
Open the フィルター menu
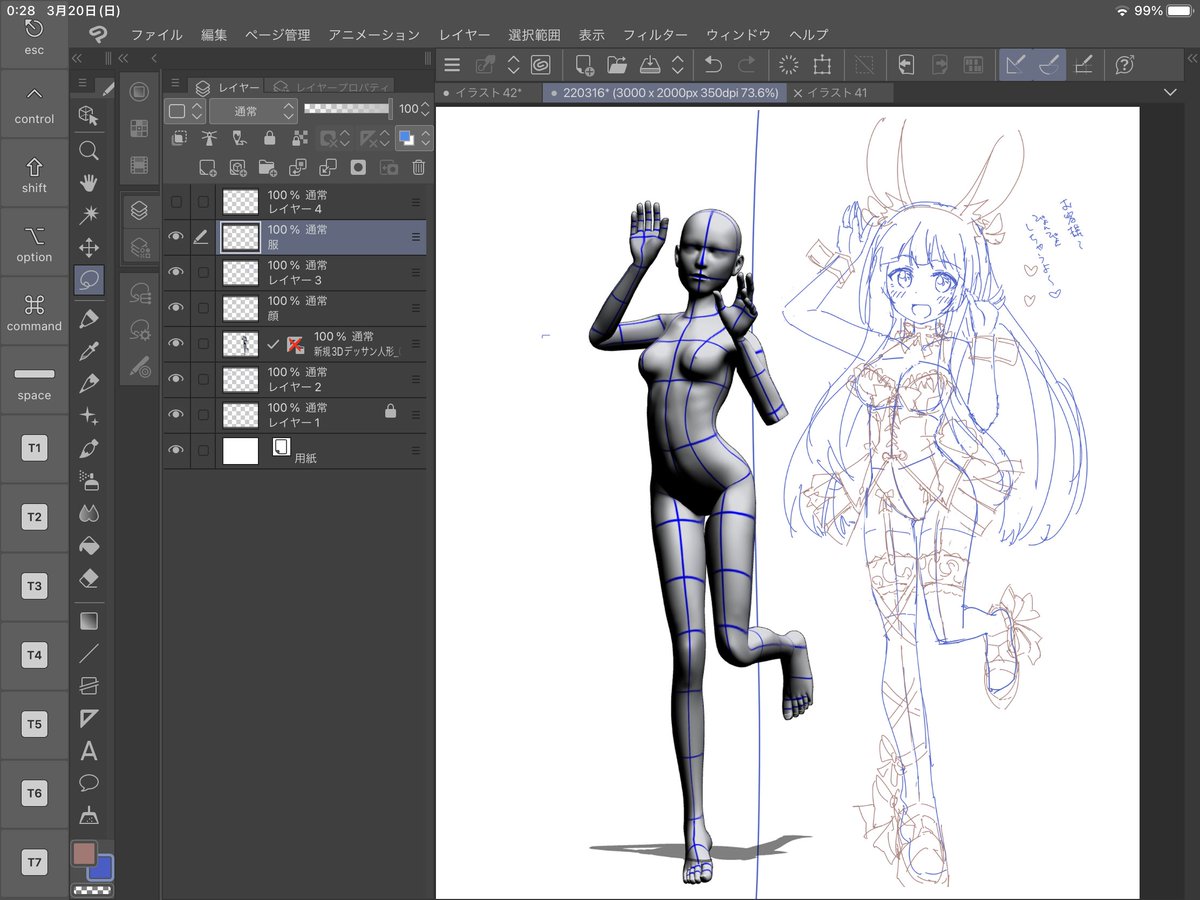point(655,35)
